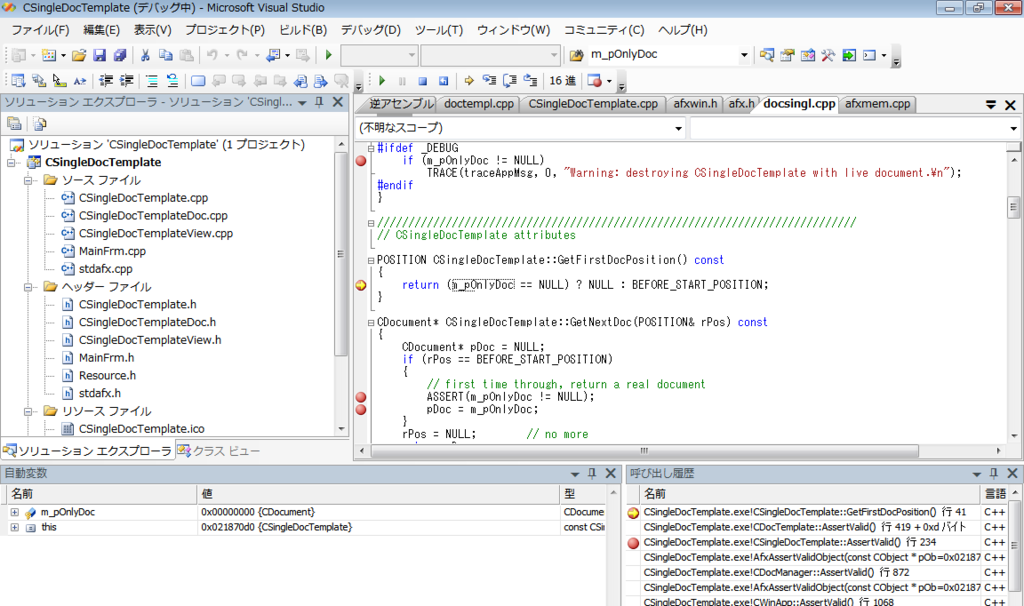Image resolution: width=1024 pixels, height=606 pixels.
Task: Collapse the ヘッダー ファイル folder
Action: (28, 287)
